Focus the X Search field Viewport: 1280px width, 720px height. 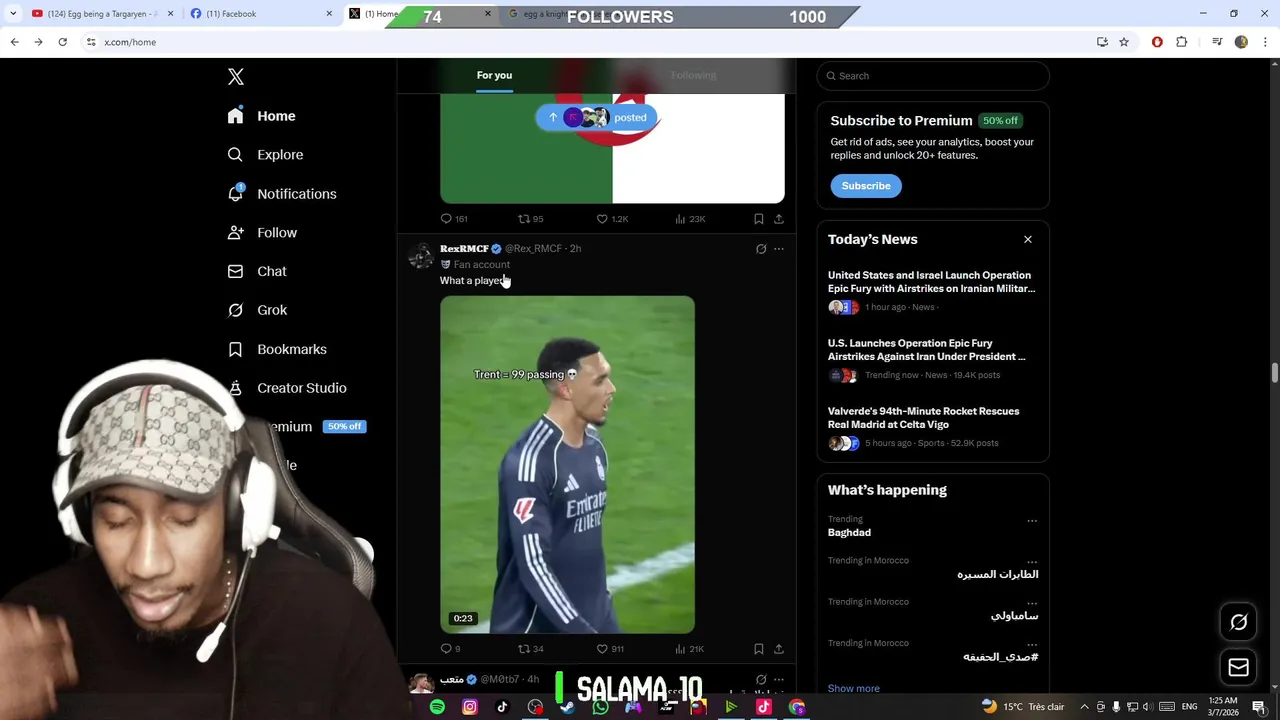(933, 76)
